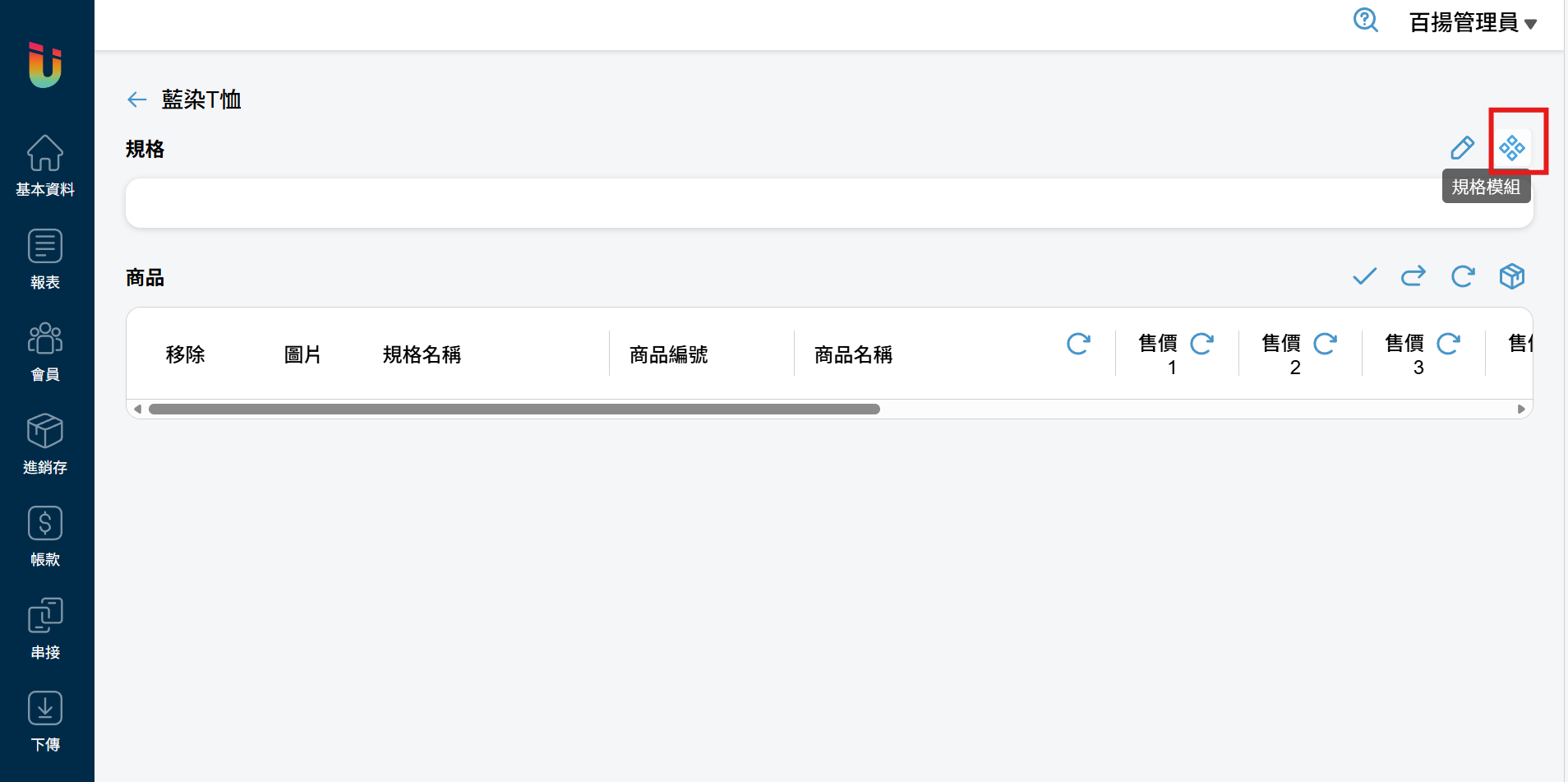
Task: Click the horizontal scrollbar right arrow
Action: coord(1521,409)
